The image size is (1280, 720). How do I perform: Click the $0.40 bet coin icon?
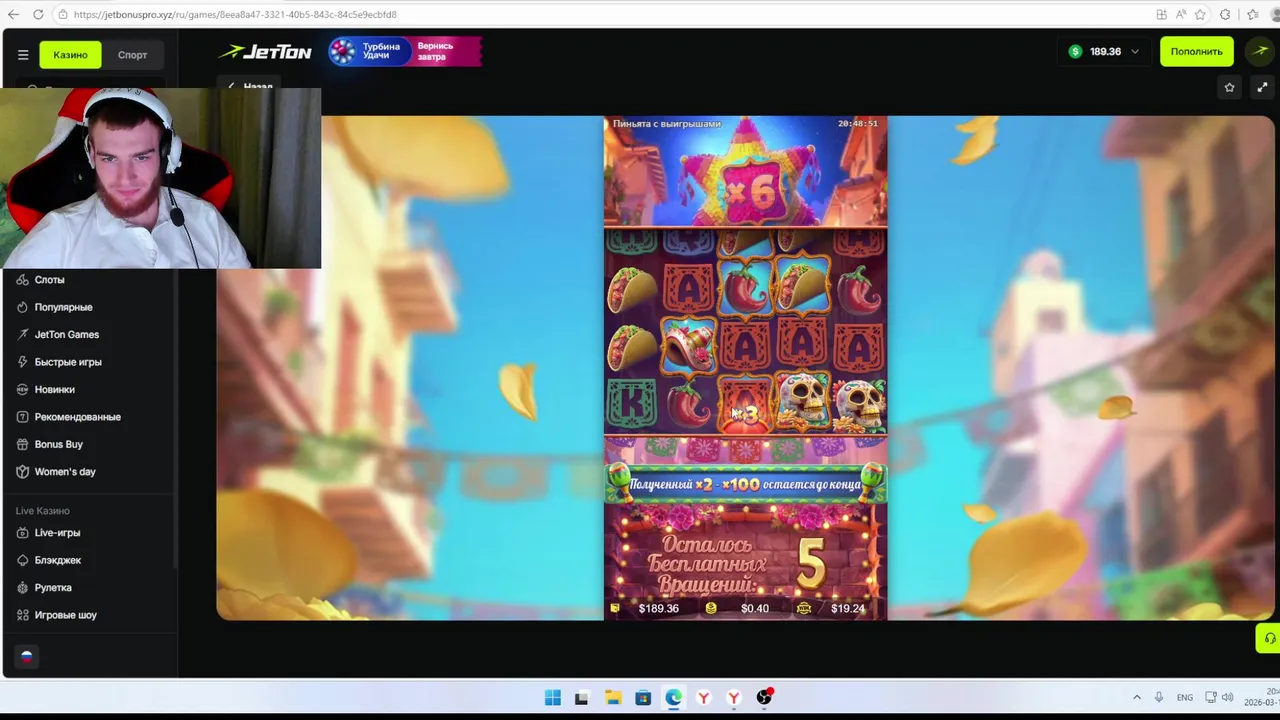pos(711,608)
